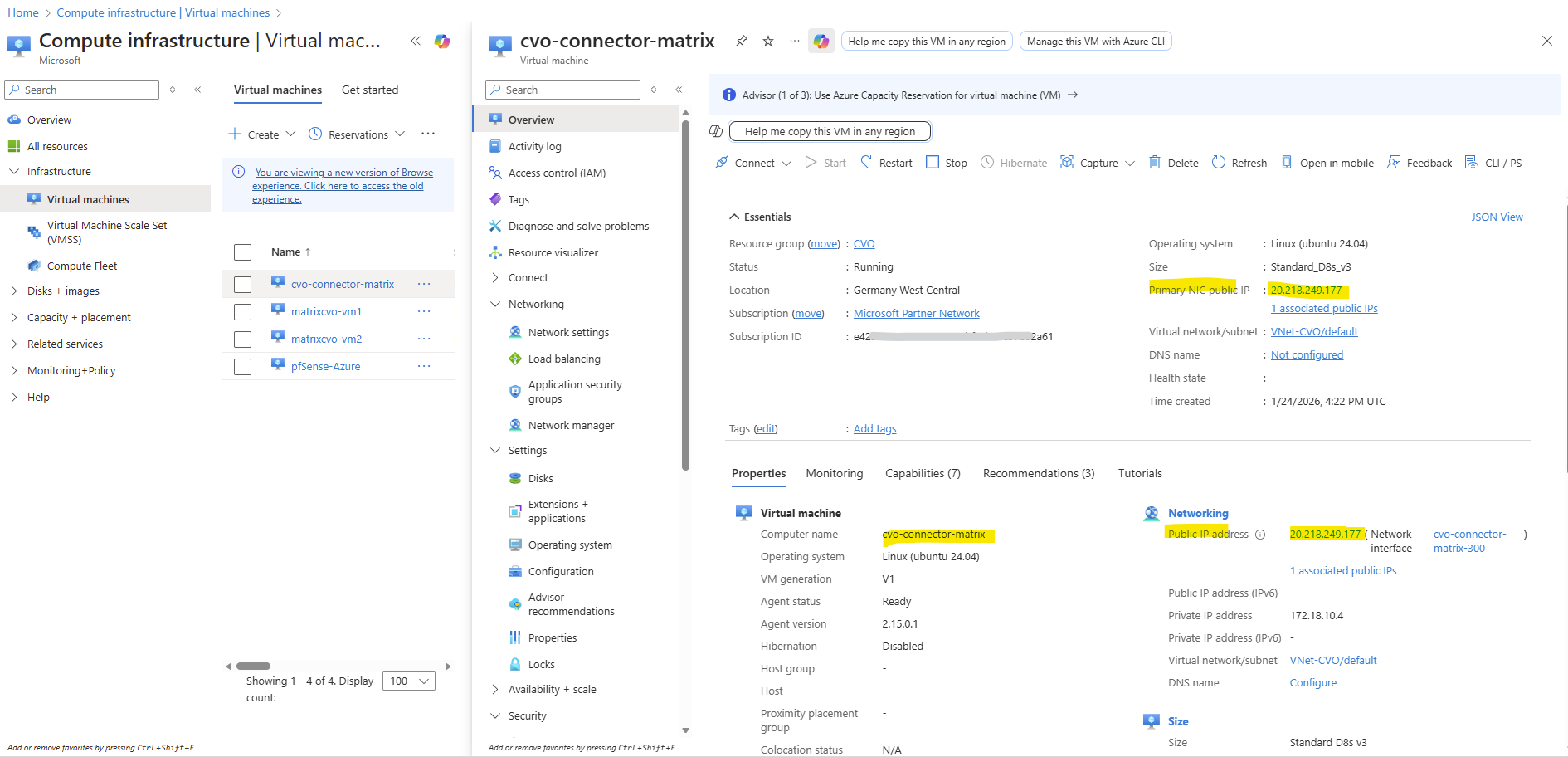Click the Add tags link
Screen dimensions: 1568x757
pyautogui.click(x=874, y=429)
